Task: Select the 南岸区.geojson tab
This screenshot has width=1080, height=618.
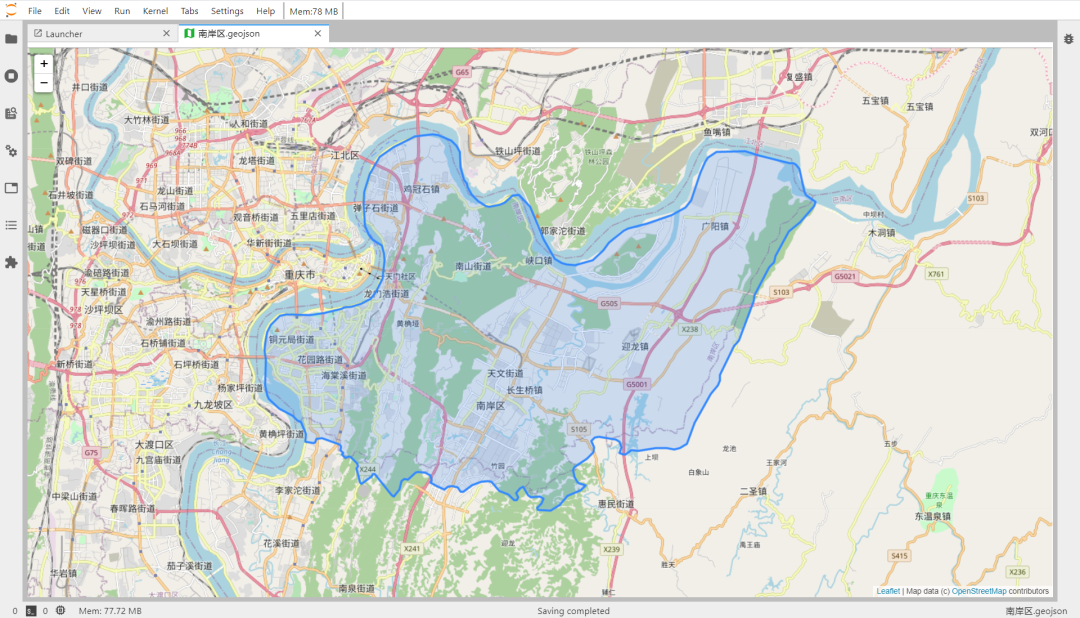Action: 253,33
